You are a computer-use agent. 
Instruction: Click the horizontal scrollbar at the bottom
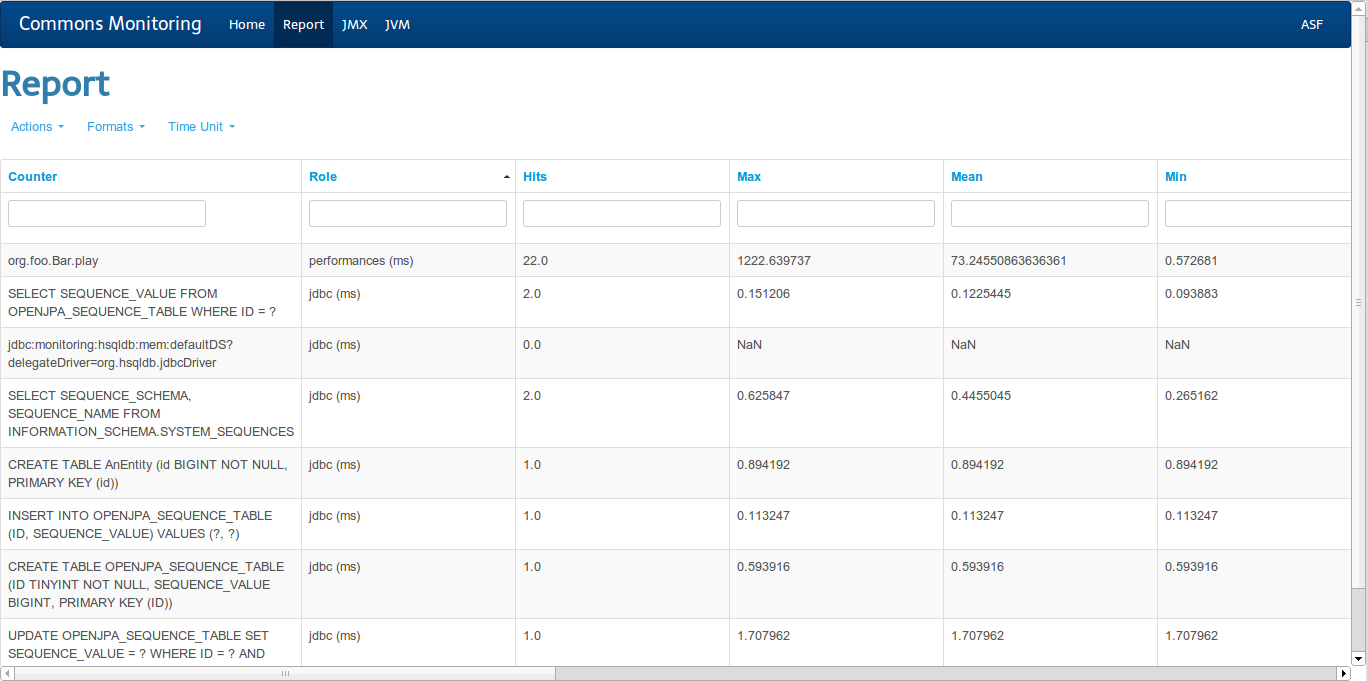[x=285, y=673]
